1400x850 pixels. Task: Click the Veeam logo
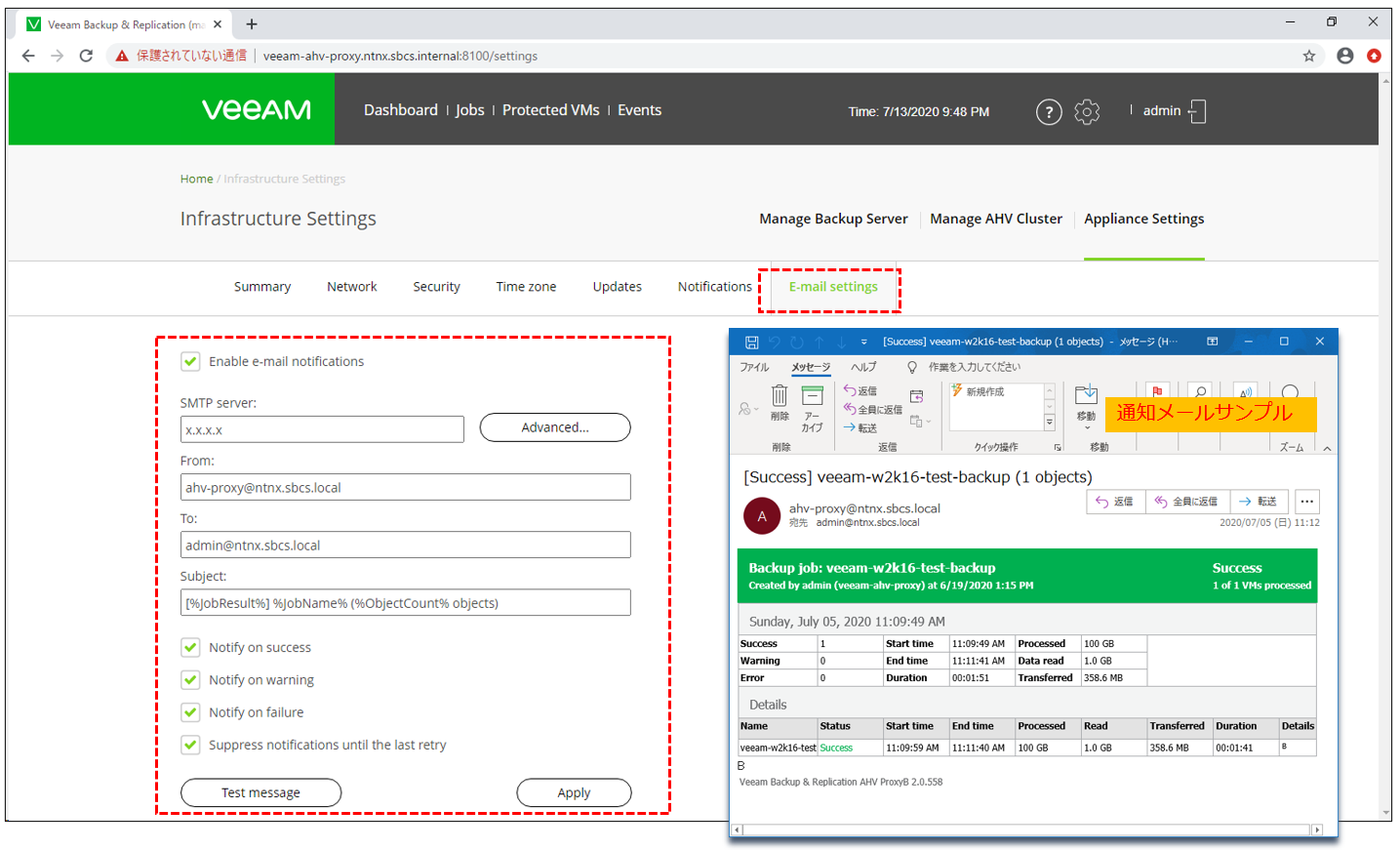pos(257,109)
